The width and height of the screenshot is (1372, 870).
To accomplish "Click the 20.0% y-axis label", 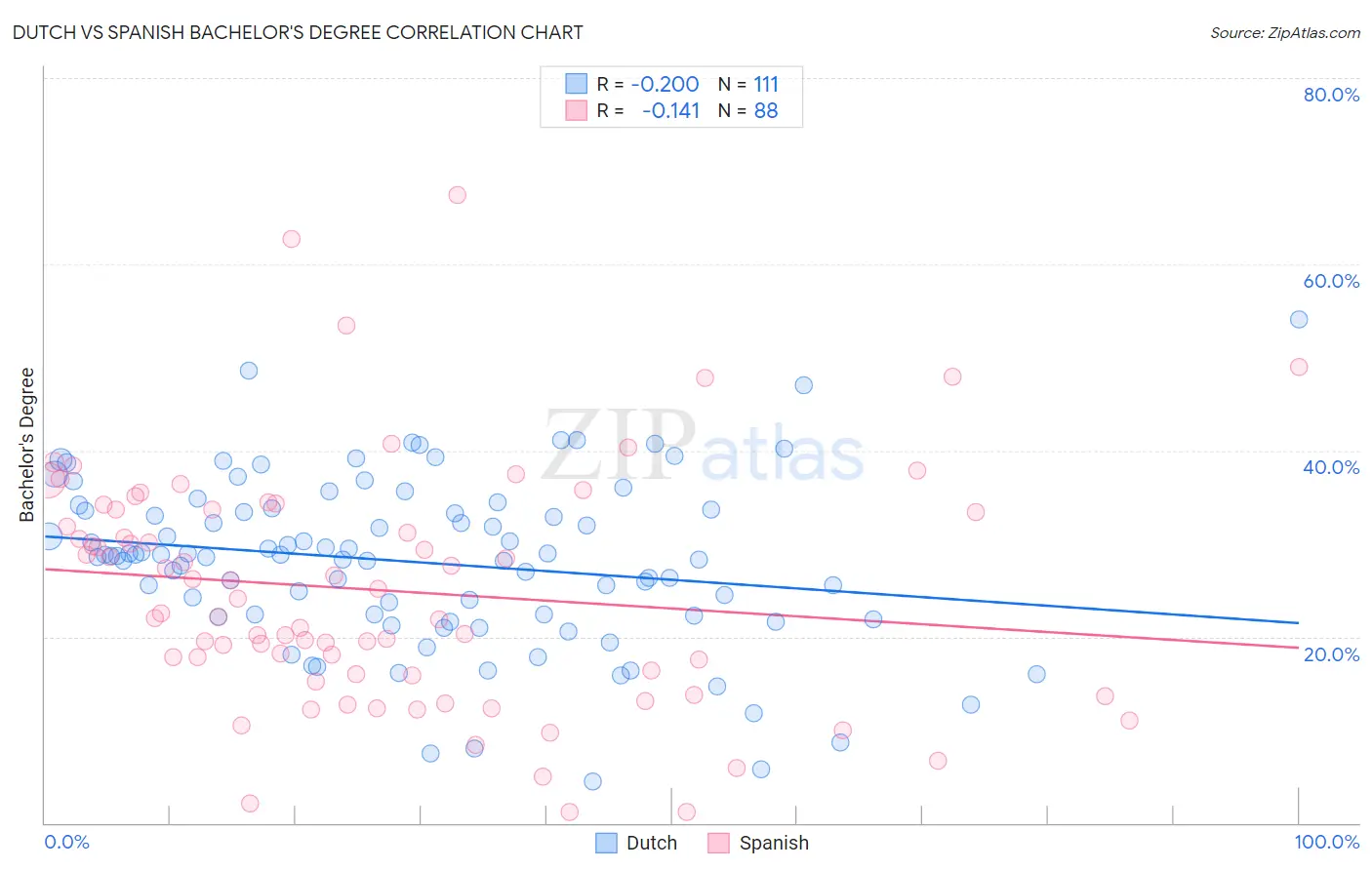I will [x=1331, y=654].
